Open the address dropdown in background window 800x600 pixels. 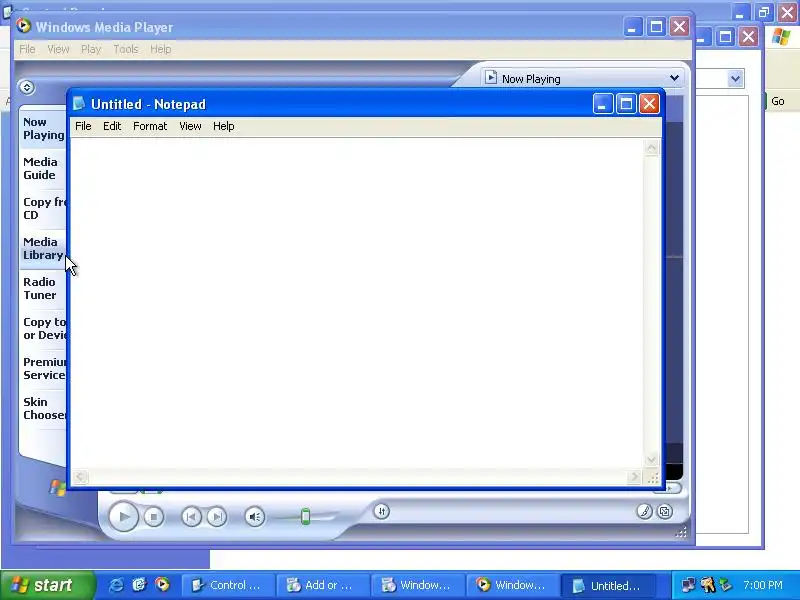[735, 79]
